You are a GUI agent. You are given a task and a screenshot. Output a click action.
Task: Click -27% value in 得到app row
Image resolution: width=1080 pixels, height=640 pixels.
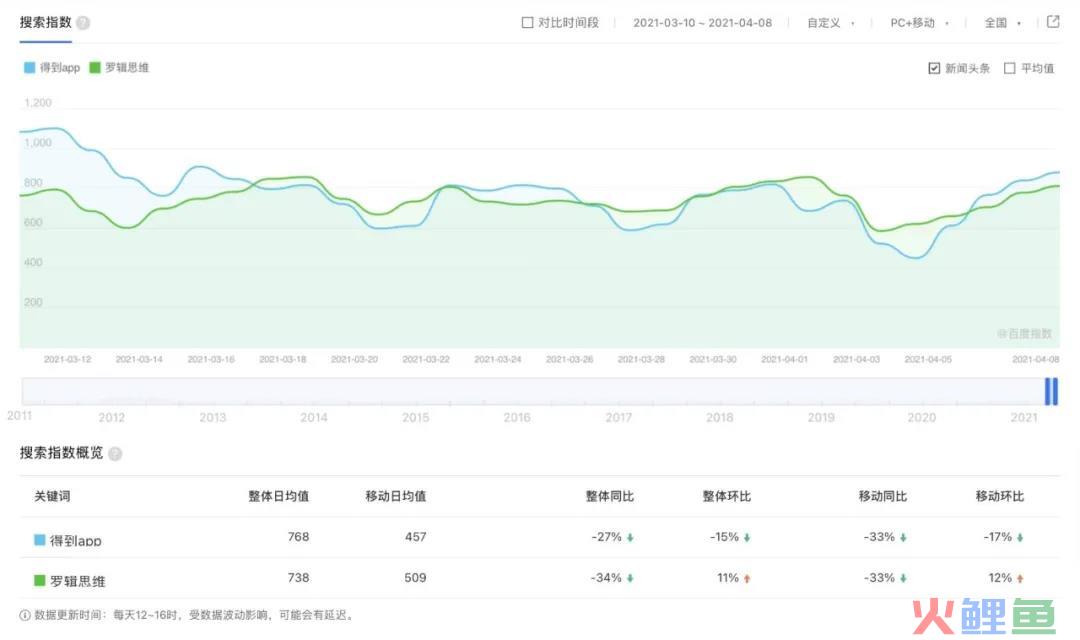606,537
